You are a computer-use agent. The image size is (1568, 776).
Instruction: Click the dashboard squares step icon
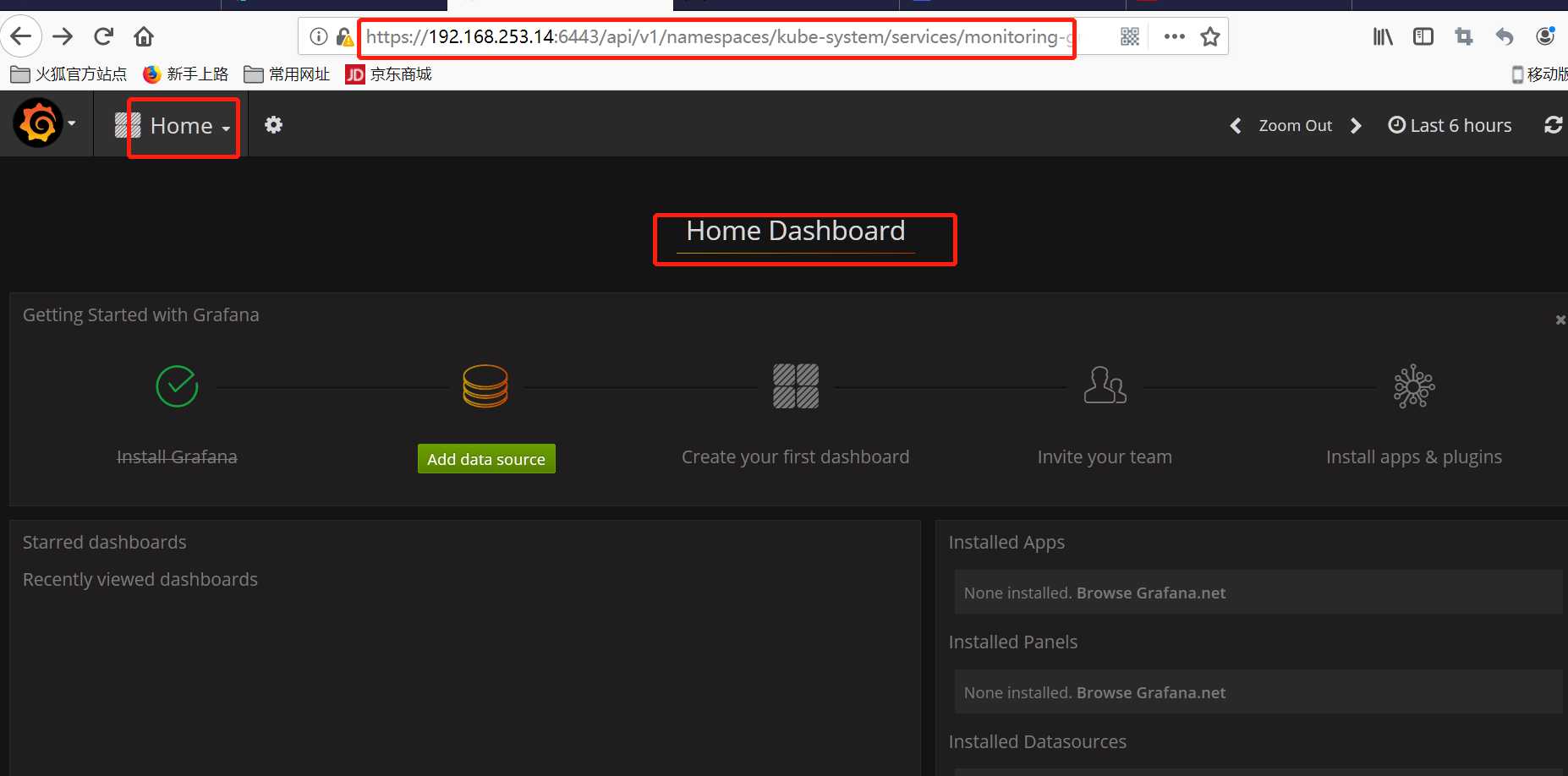(796, 386)
